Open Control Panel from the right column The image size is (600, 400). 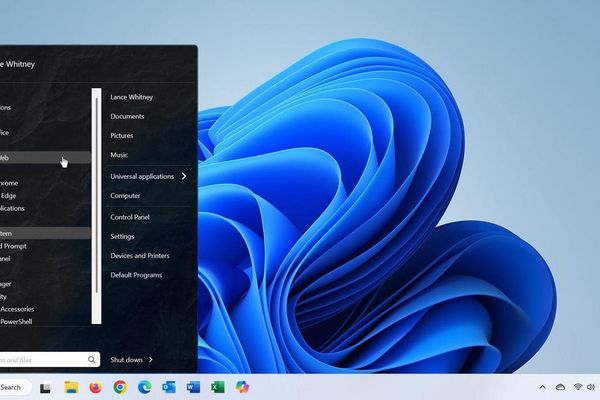coord(130,217)
